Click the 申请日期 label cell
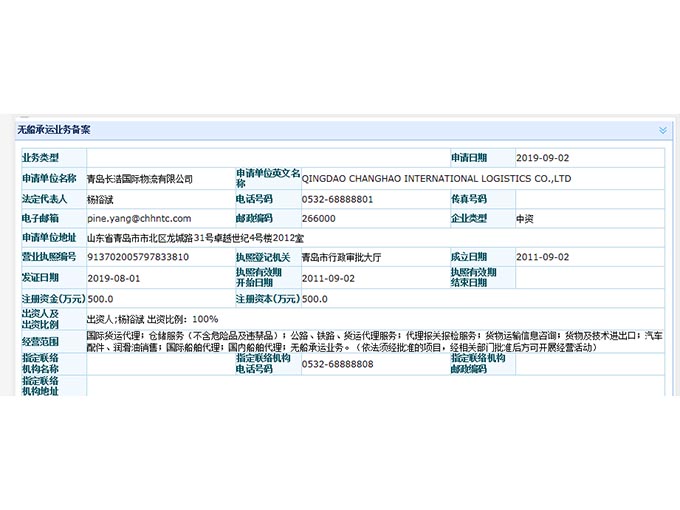The height and width of the screenshot is (510, 680). (483, 158)
